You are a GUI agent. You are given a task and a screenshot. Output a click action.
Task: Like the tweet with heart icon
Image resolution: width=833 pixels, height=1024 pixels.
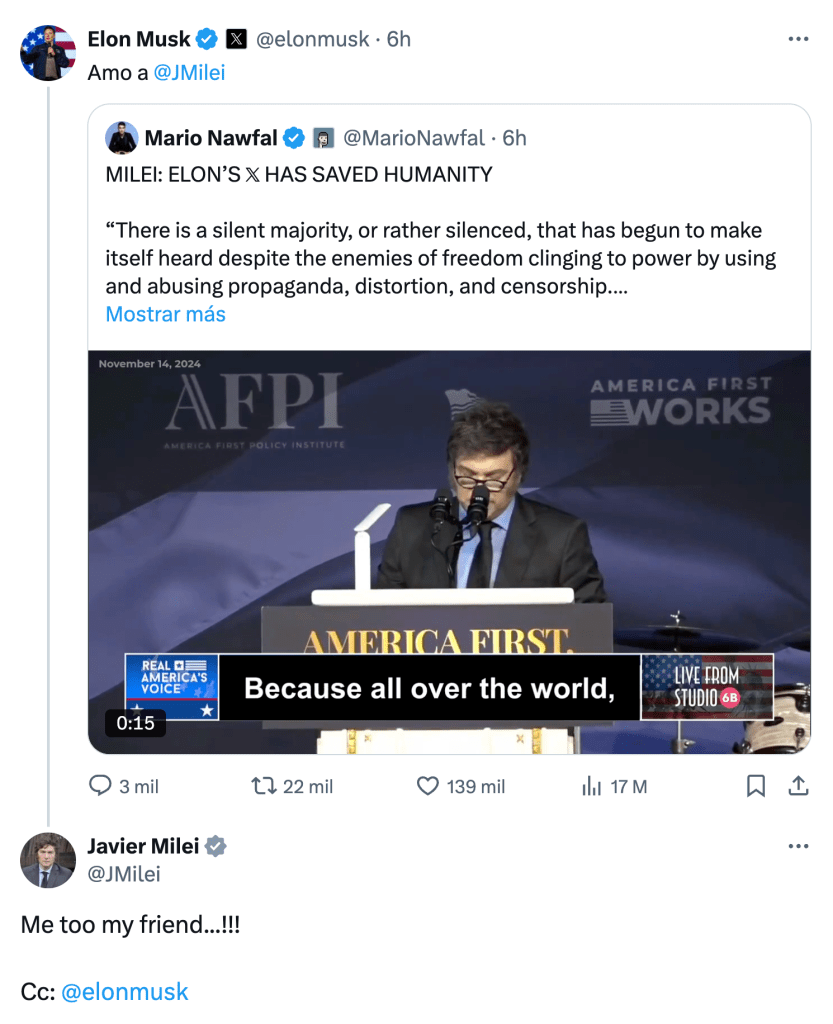pyautogui.click(x=428, y=786)
